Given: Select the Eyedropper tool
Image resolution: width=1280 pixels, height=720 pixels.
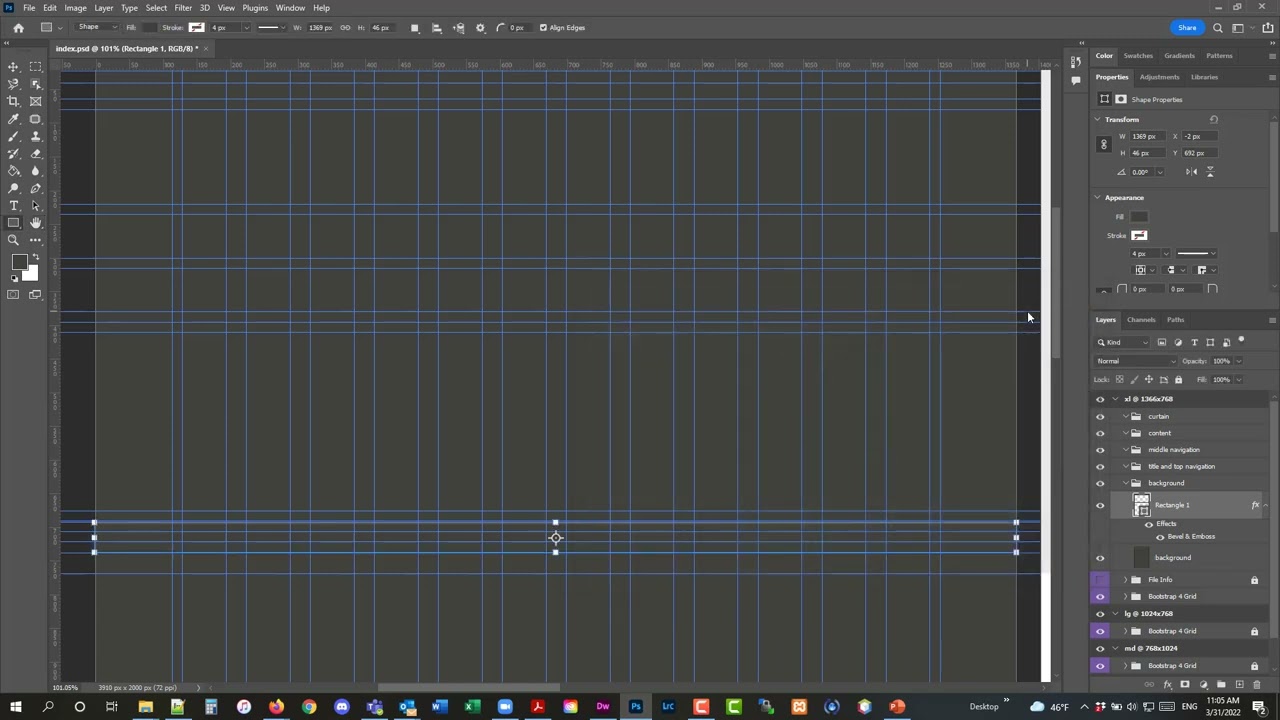Looking at the screenshot, I should pos(13,119).
